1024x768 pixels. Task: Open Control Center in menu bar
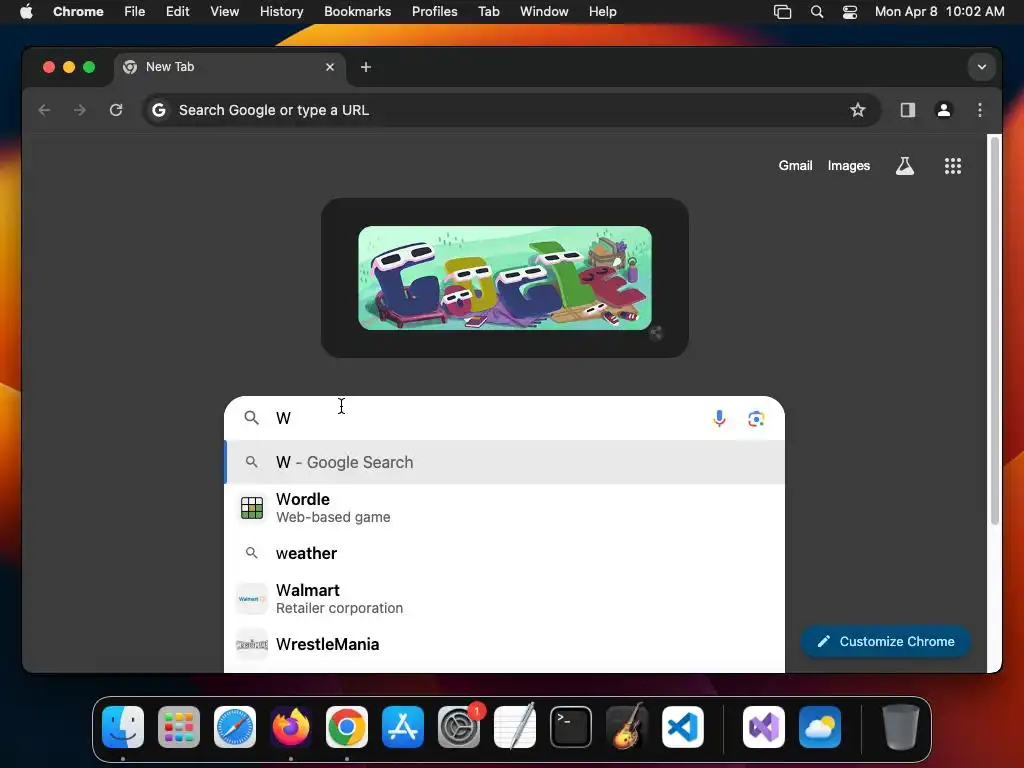(850, 12)
